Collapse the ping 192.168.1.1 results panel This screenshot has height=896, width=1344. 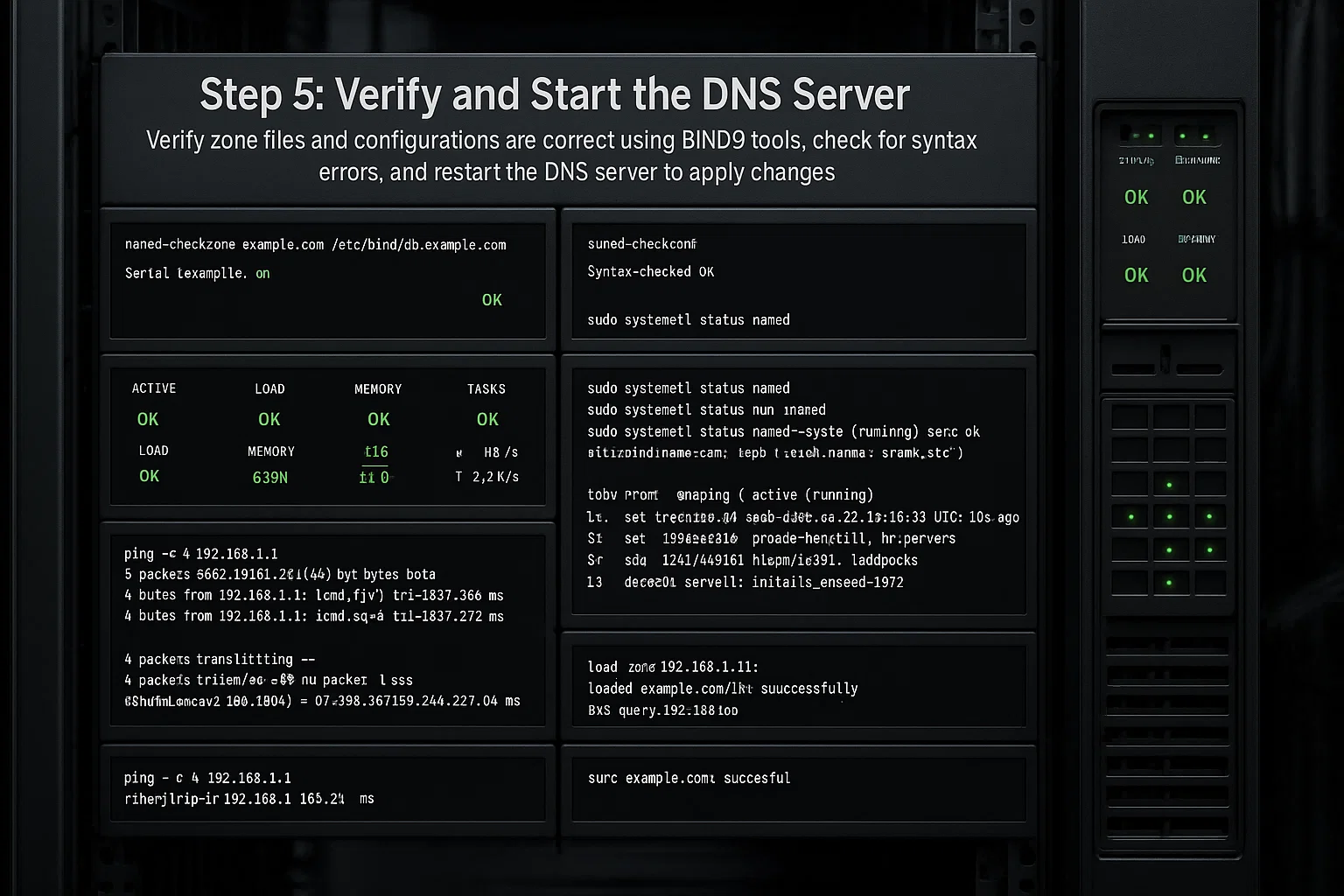(328, 630)
